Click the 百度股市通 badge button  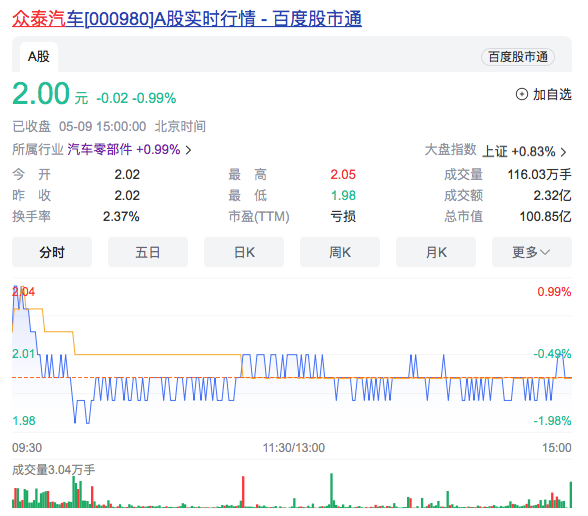point(518,57)
